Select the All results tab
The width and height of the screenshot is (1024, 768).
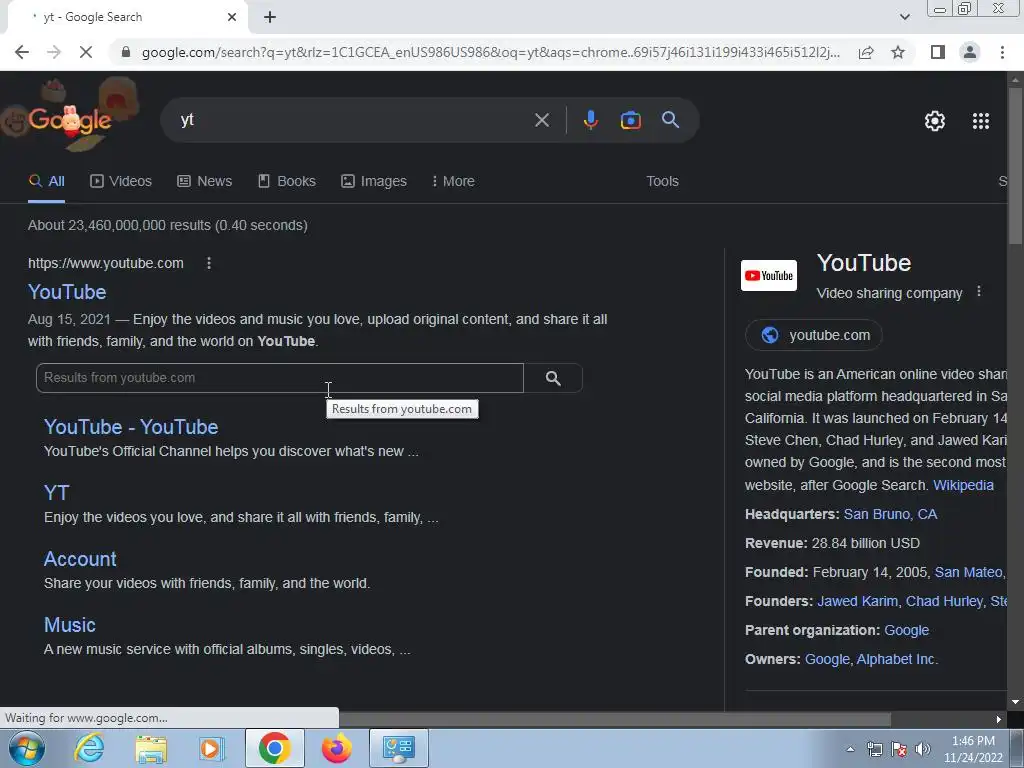click(x=46, y=181)
